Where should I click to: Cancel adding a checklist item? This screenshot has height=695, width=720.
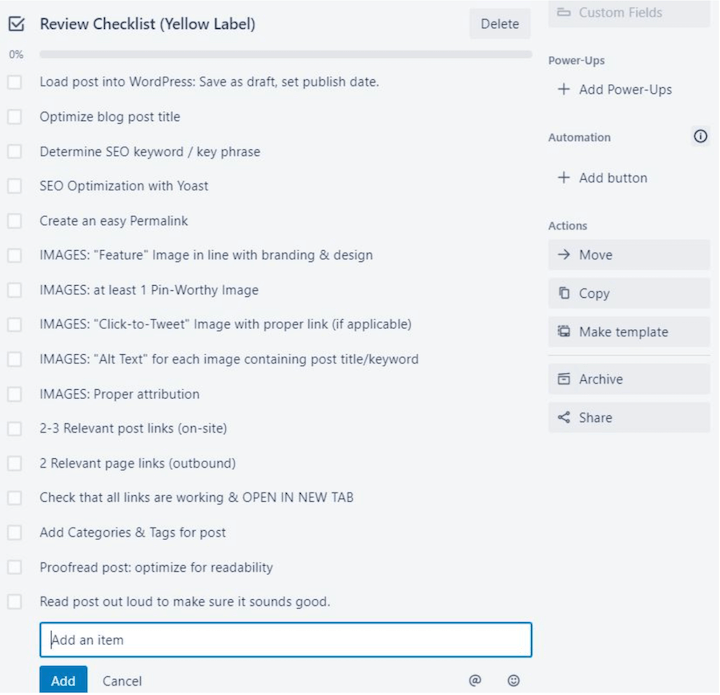pos(122,681)
